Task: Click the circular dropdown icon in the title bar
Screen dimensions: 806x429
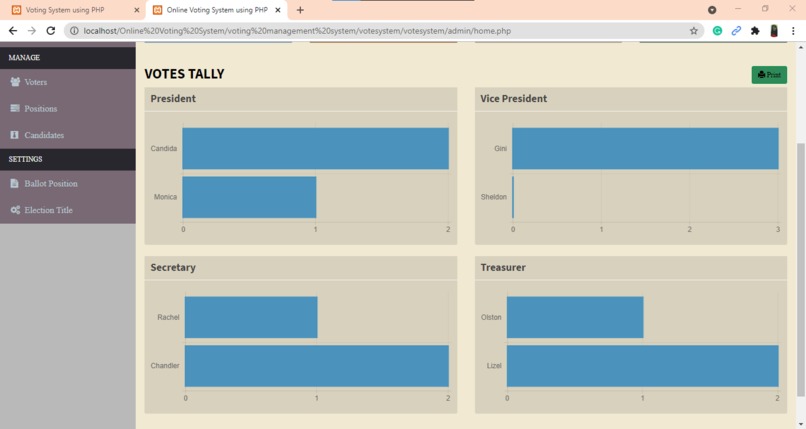Action: coord(712,10)
